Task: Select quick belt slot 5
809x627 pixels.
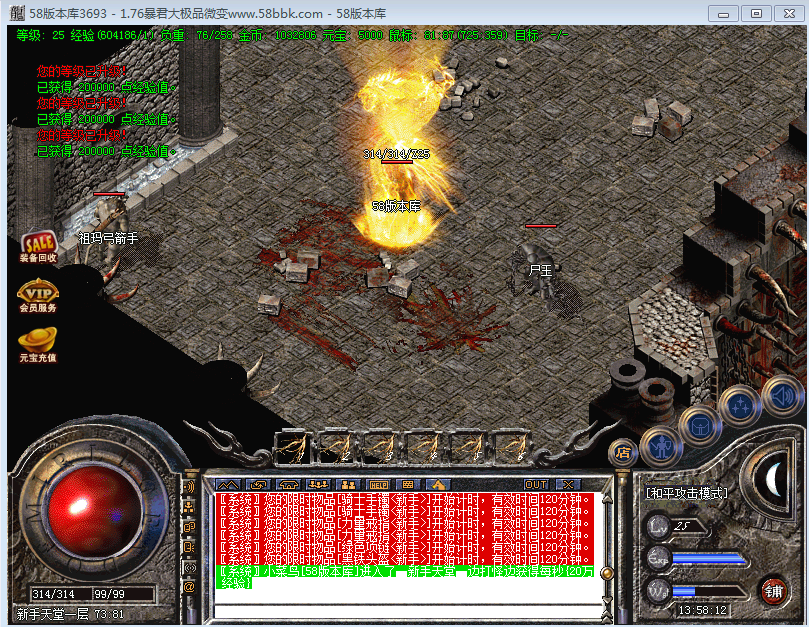Action: coord(467,447)
